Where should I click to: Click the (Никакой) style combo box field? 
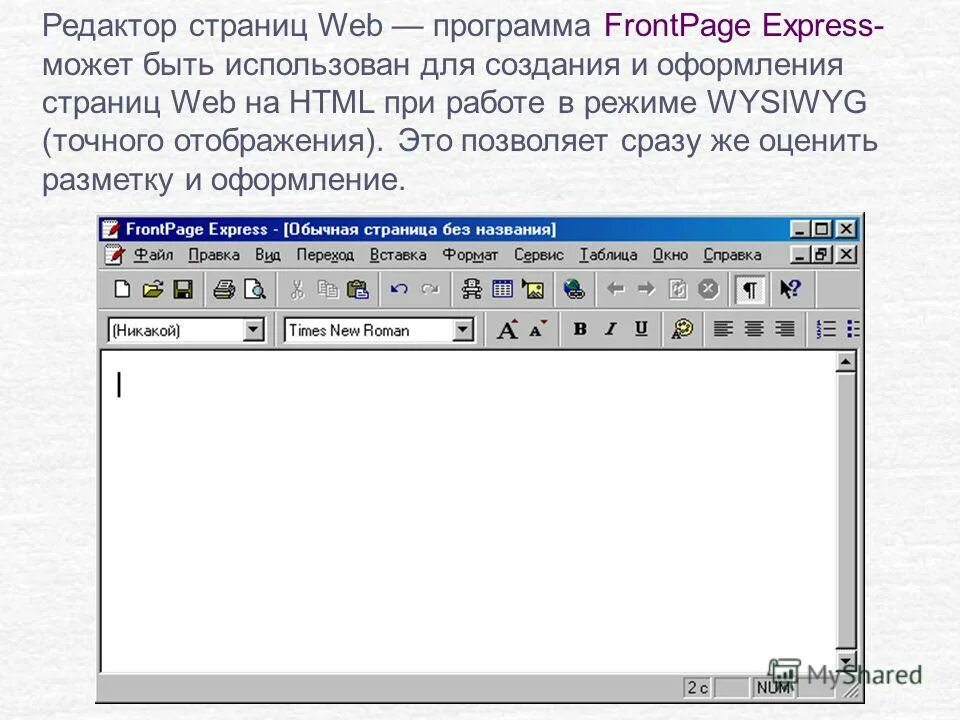click(186, 330)
